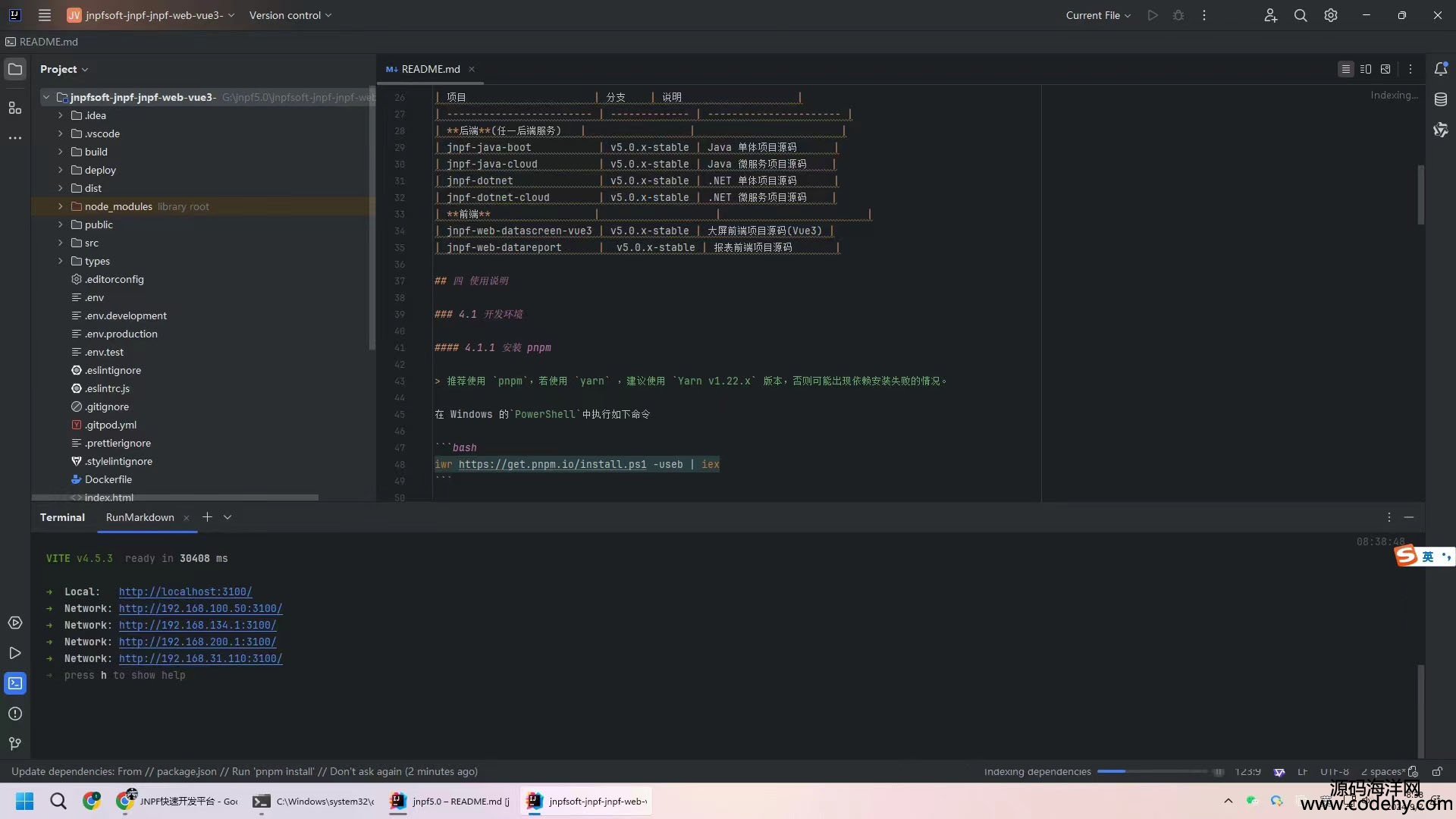Switch to editor-only view mode

1346,69
